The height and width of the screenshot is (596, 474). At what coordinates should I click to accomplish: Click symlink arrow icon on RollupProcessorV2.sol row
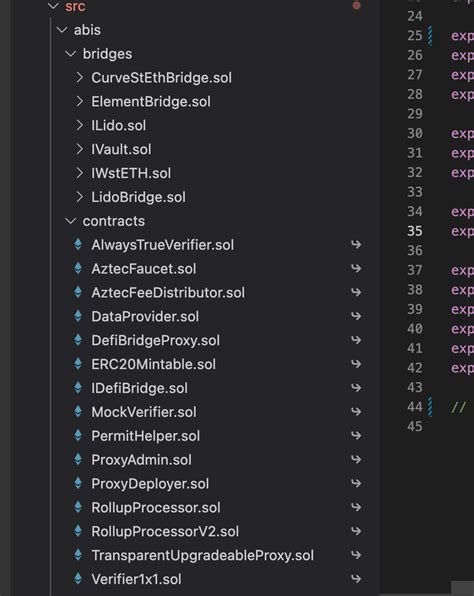(356, 531)
